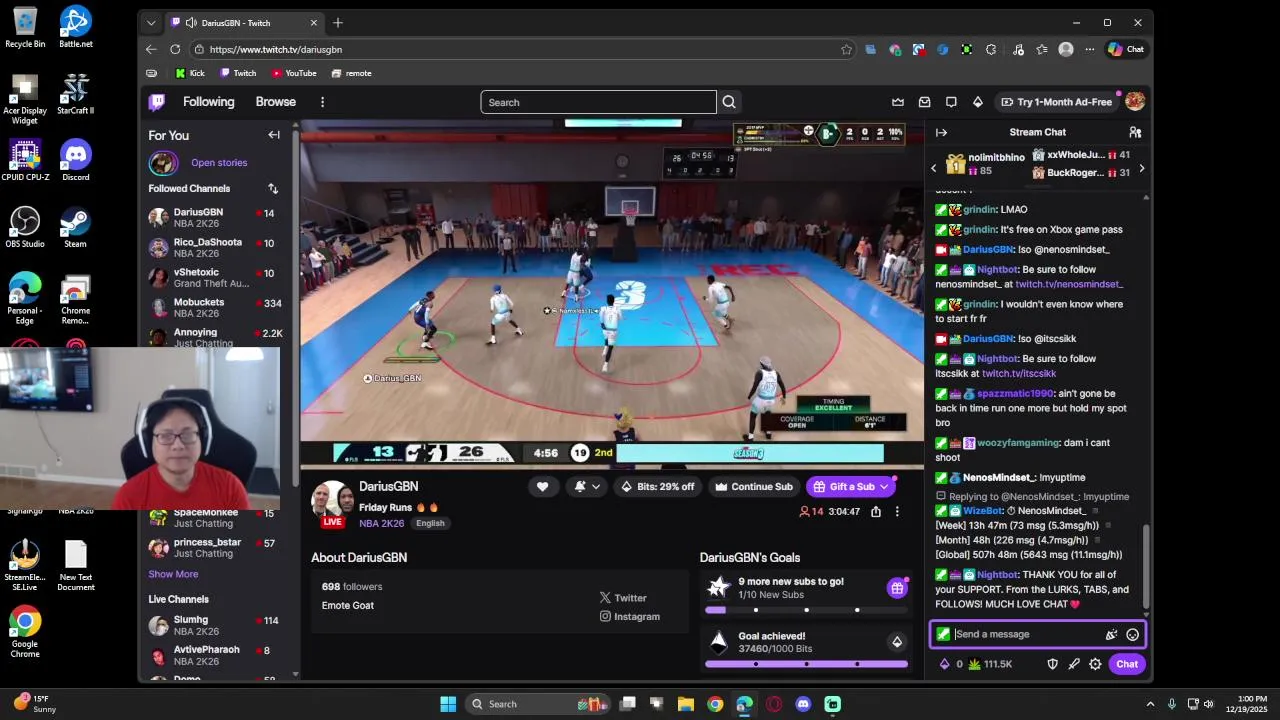
Task: Open File Explorer from taskbar
Action: (x=686, y=704)
